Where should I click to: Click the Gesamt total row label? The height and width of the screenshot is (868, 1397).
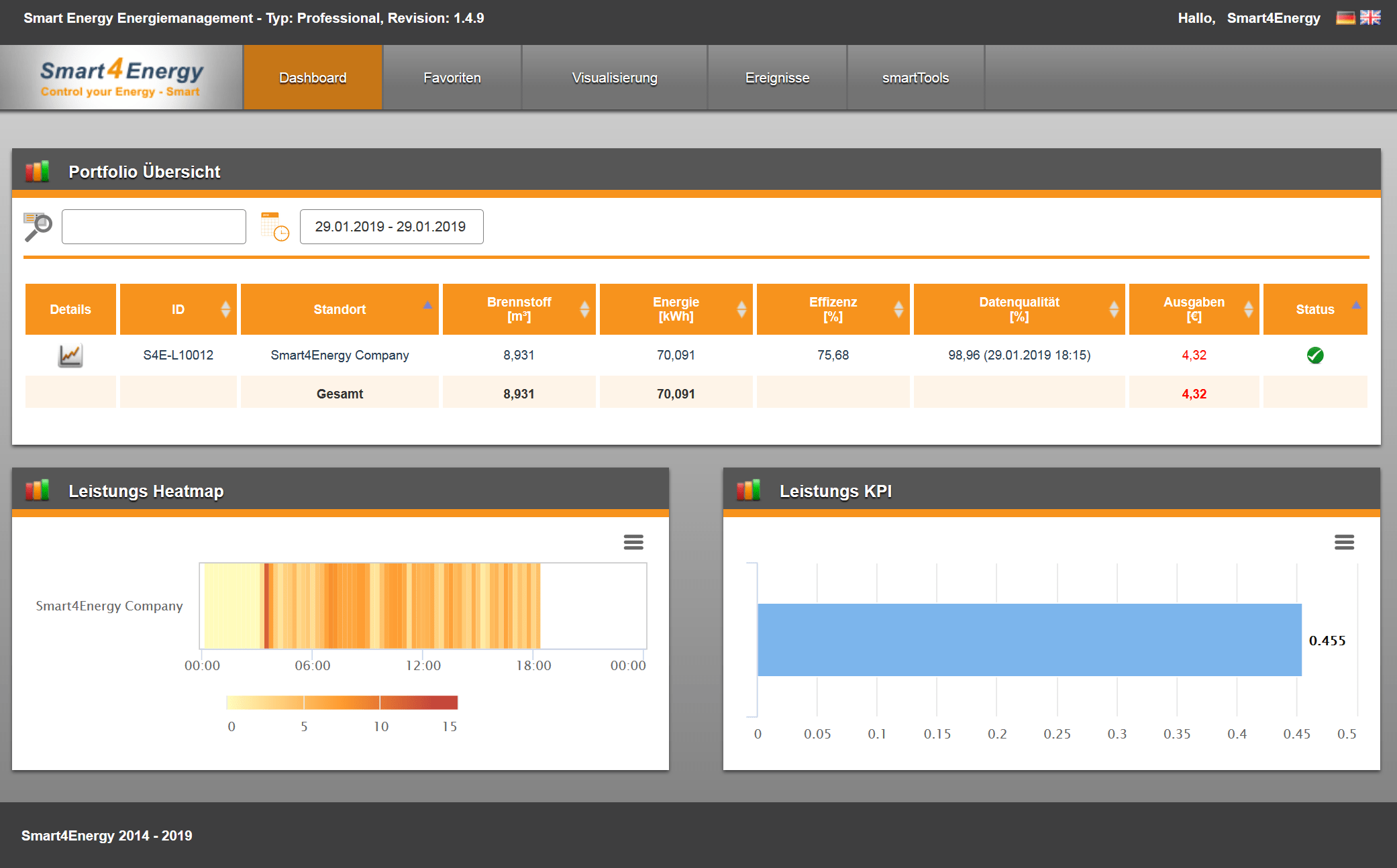click(340, 394)
